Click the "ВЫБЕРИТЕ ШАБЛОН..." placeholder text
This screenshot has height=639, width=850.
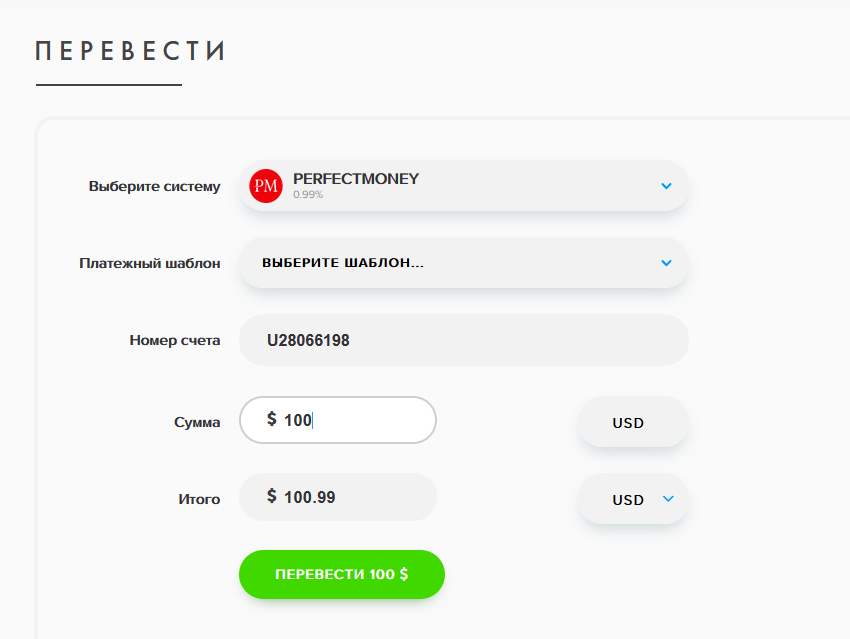tap(343, 263)
